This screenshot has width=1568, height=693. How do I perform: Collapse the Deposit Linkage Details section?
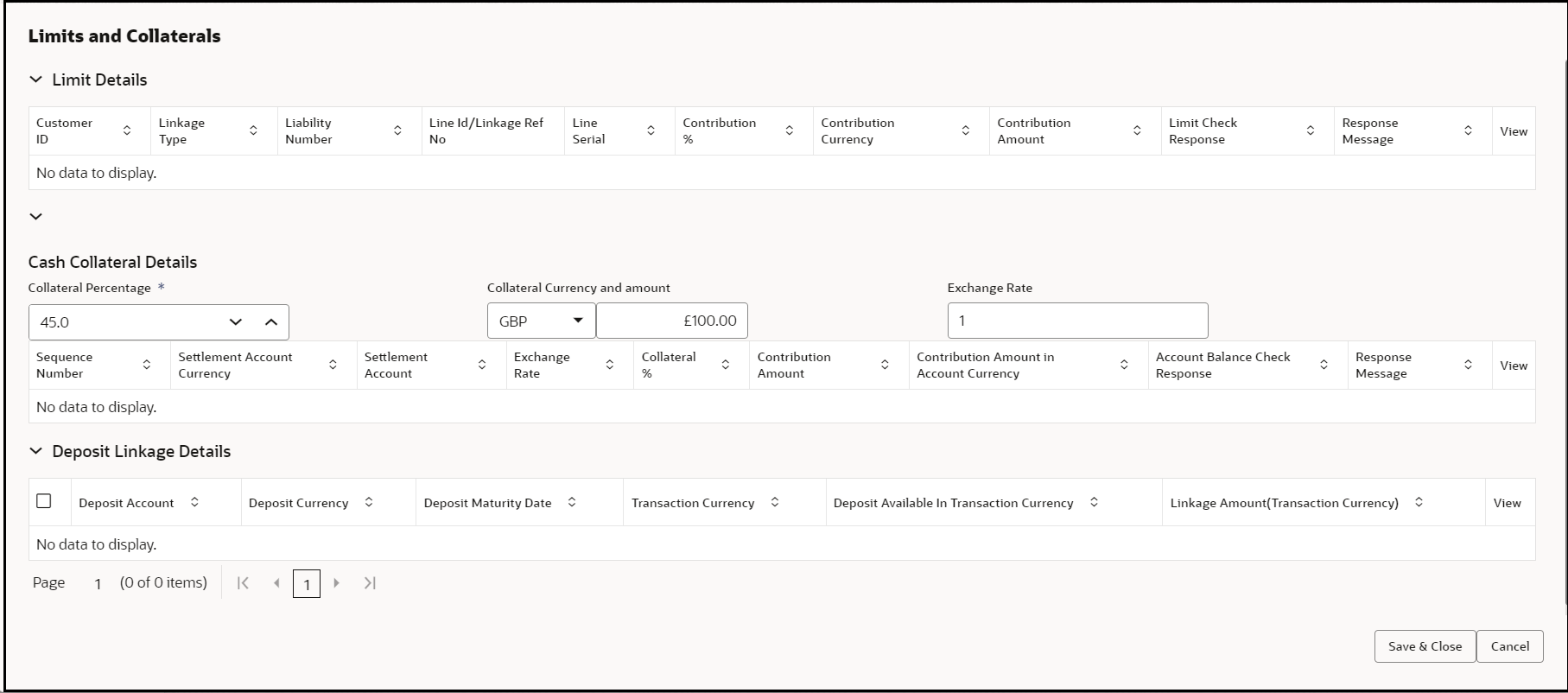click(x=35, y=451)
